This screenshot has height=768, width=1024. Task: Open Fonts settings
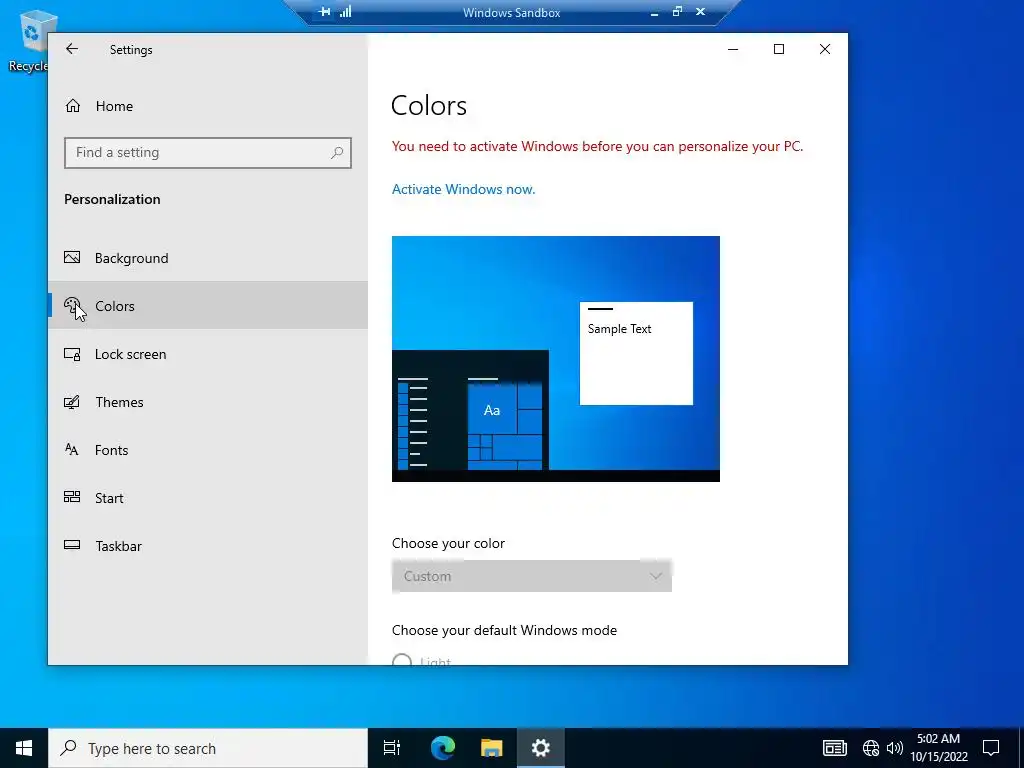tap(208, 450)
